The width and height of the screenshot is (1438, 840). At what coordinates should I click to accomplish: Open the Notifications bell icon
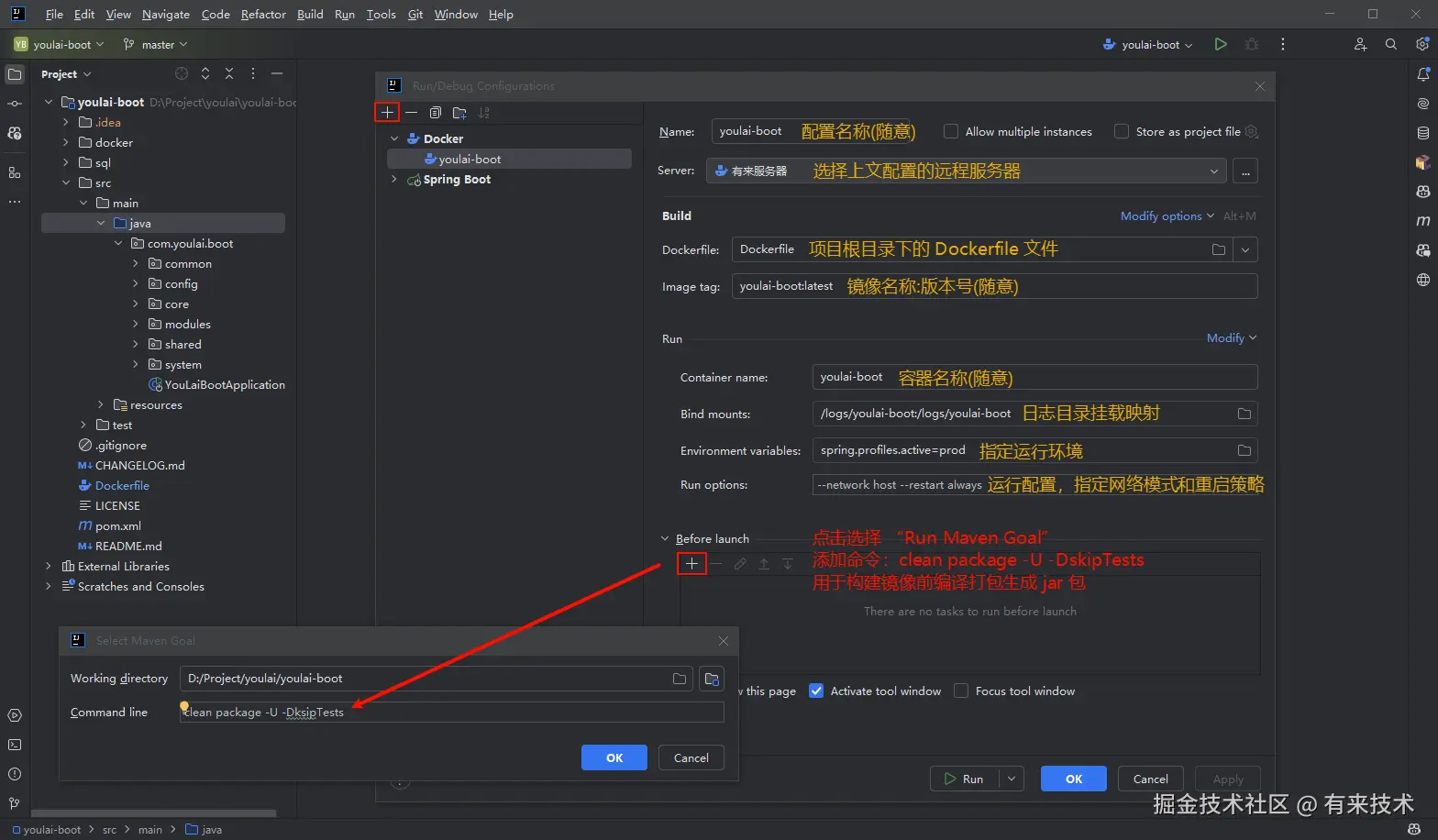[x=1423, y=74]
